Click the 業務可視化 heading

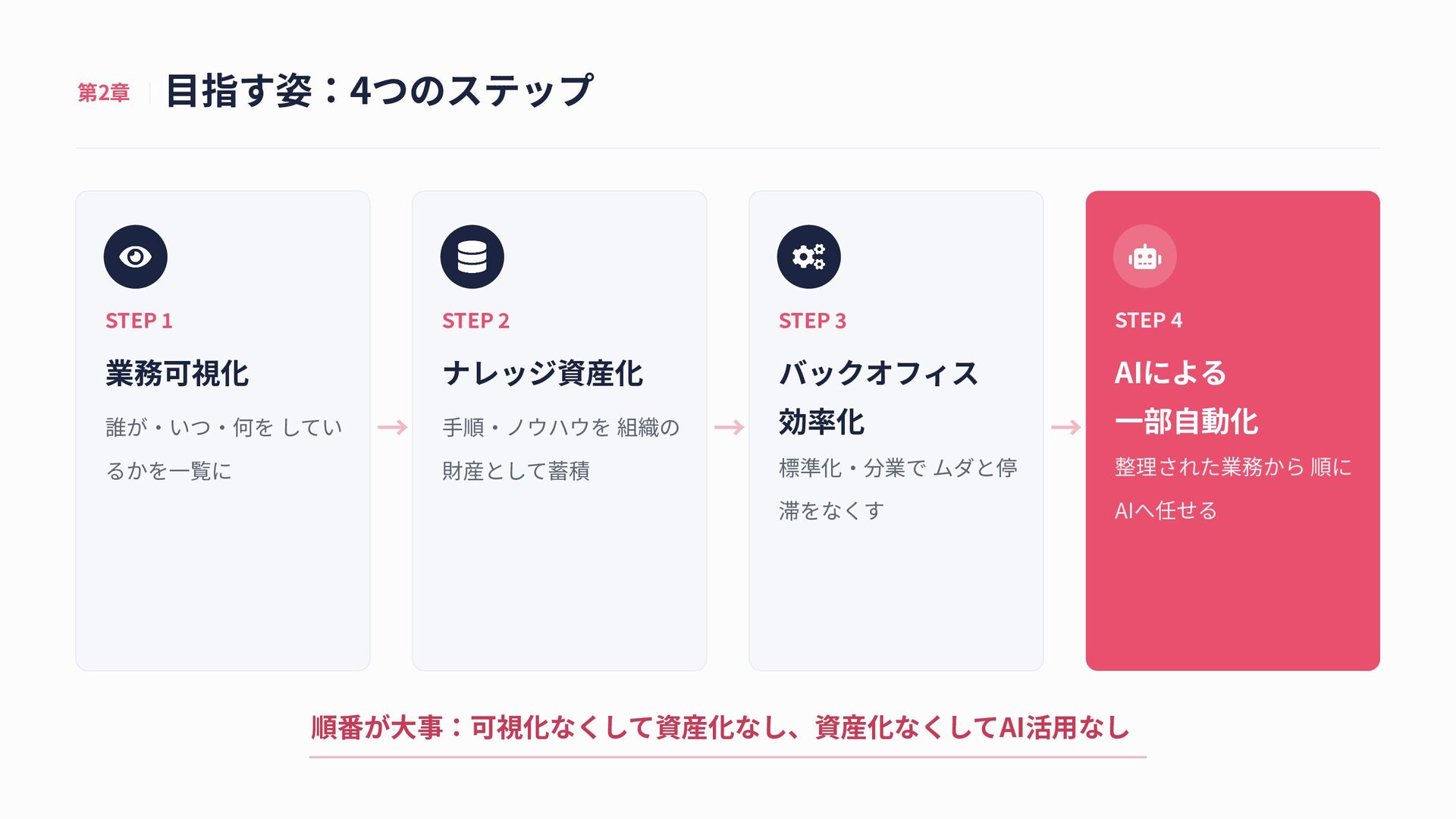pyautogui.click(x=177, y=373)
